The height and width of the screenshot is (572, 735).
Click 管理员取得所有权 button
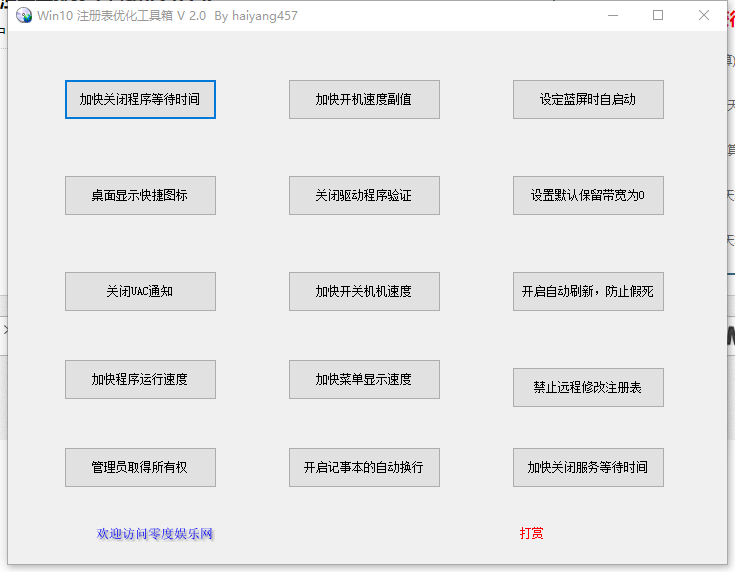click(140, 467)
